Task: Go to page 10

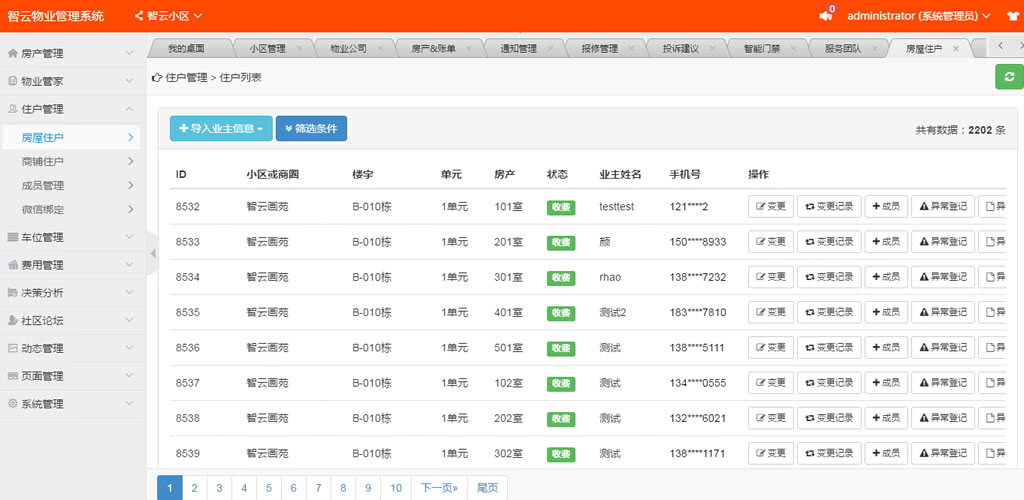Action: click(396, 488)
